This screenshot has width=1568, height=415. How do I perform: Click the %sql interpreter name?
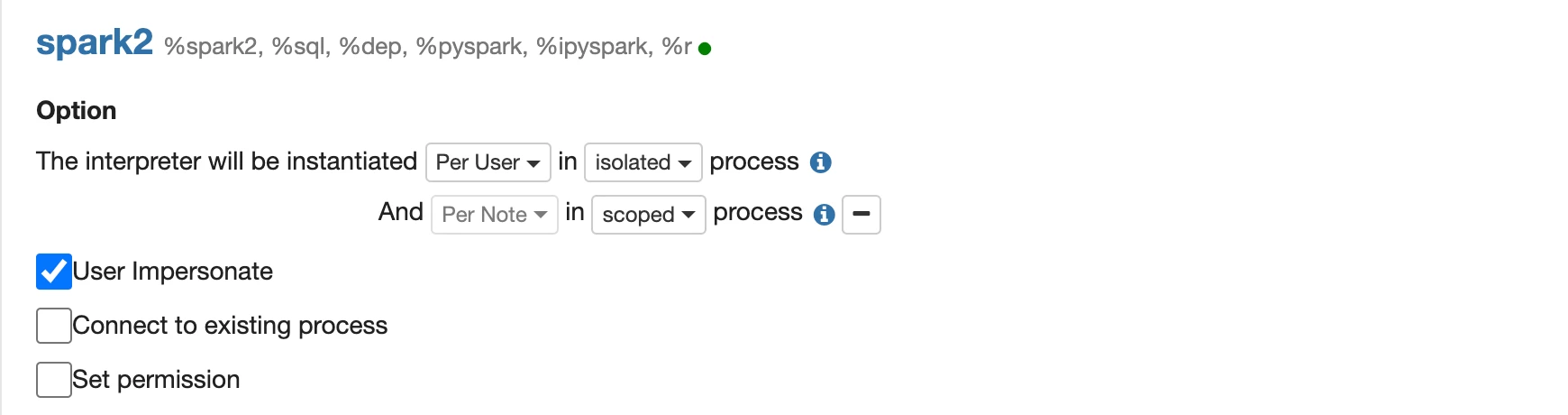click(302, 47)
